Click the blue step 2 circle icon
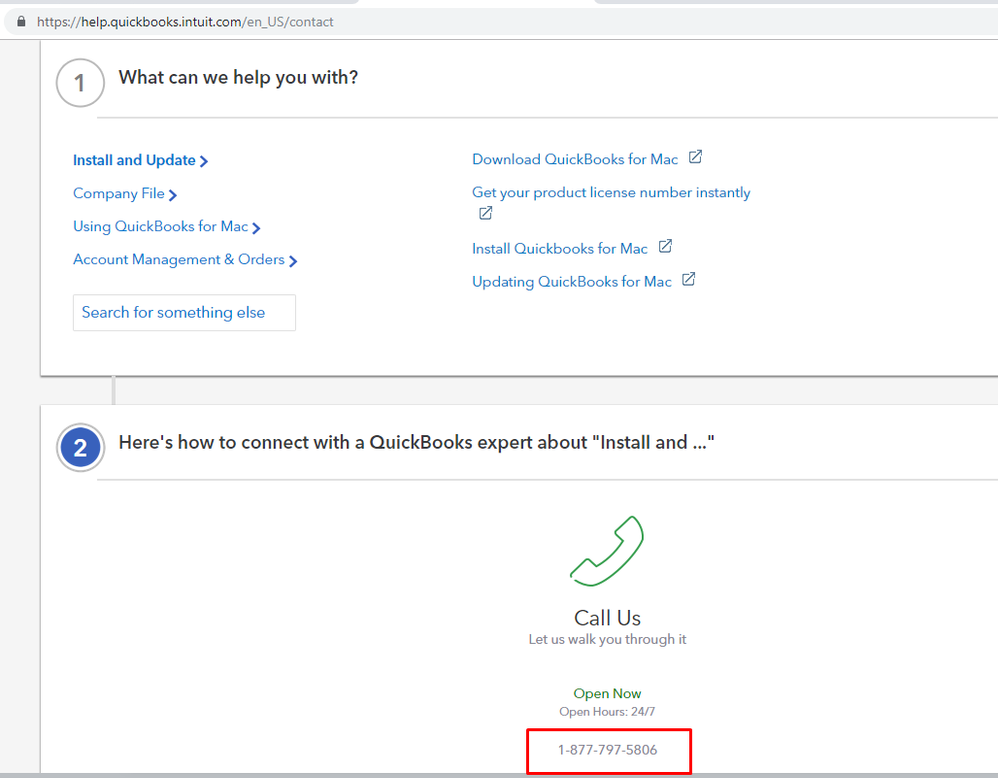 [80, 448]
